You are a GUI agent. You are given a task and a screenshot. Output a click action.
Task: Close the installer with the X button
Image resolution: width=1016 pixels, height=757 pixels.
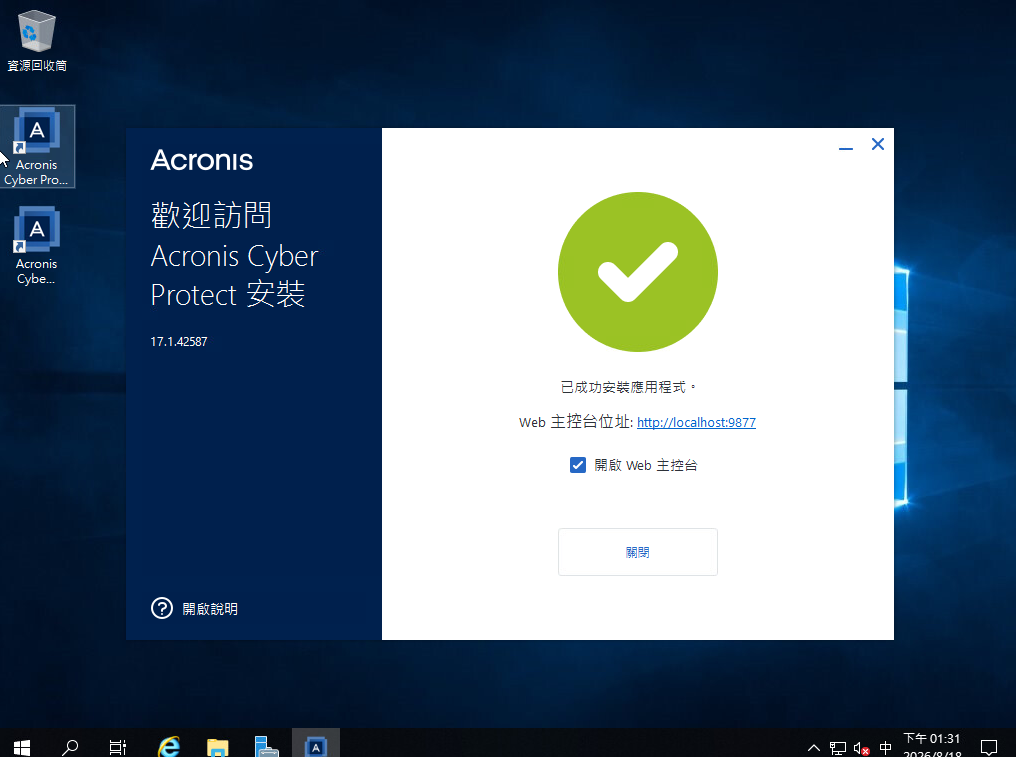point(878,144)
